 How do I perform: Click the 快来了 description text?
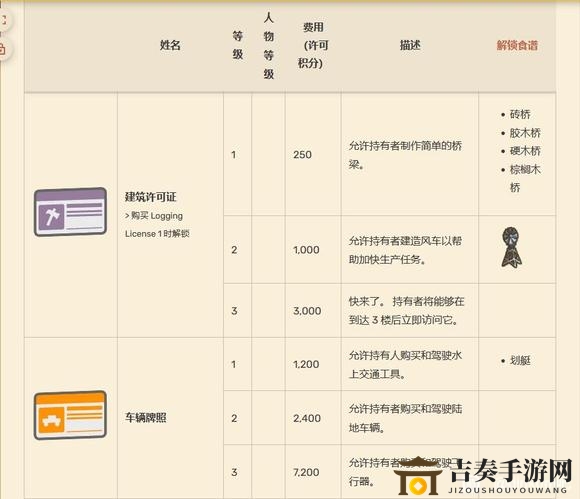pos(406,311)
